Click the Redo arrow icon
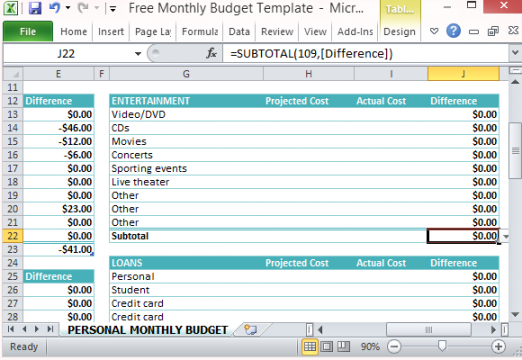 pos(83,7)
